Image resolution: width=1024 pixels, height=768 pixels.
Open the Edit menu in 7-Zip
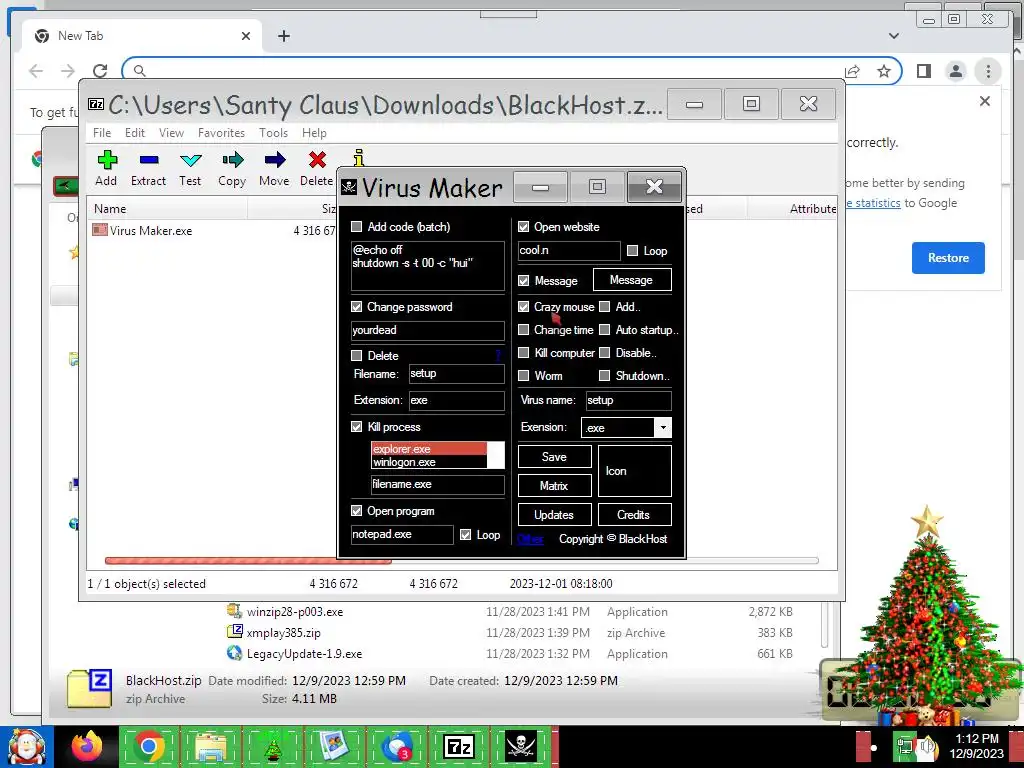pyautogui.click(x=135, y=133)
